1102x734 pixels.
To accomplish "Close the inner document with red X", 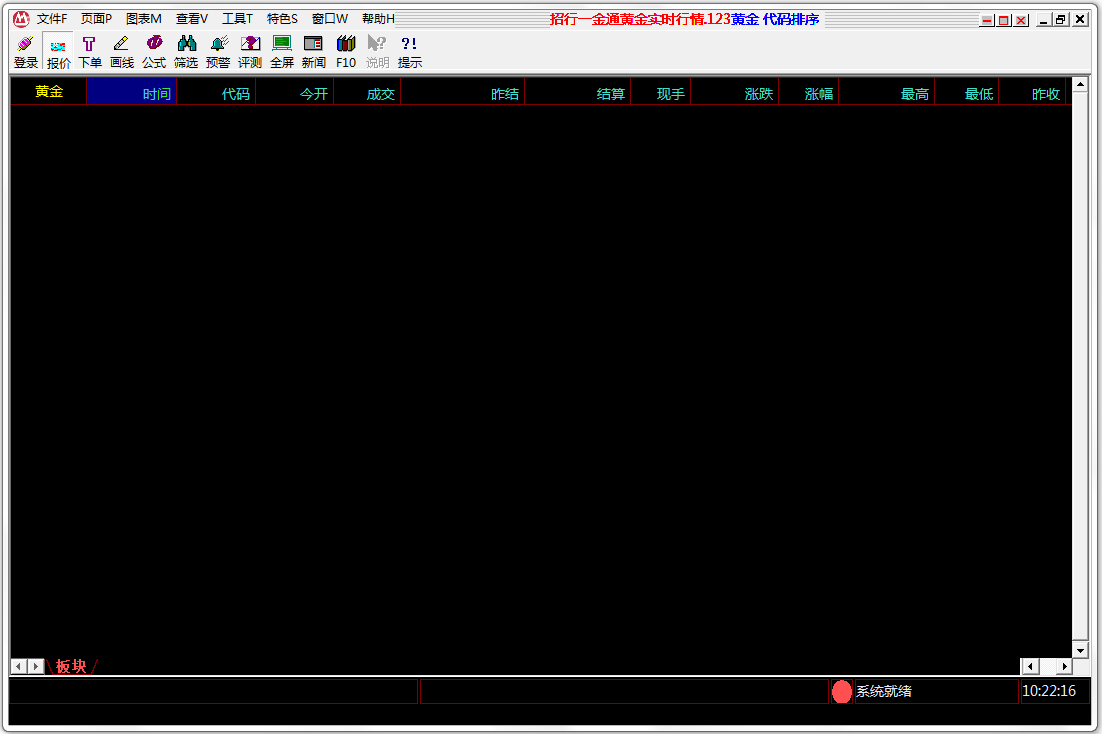I will [x=1021, y=20].
